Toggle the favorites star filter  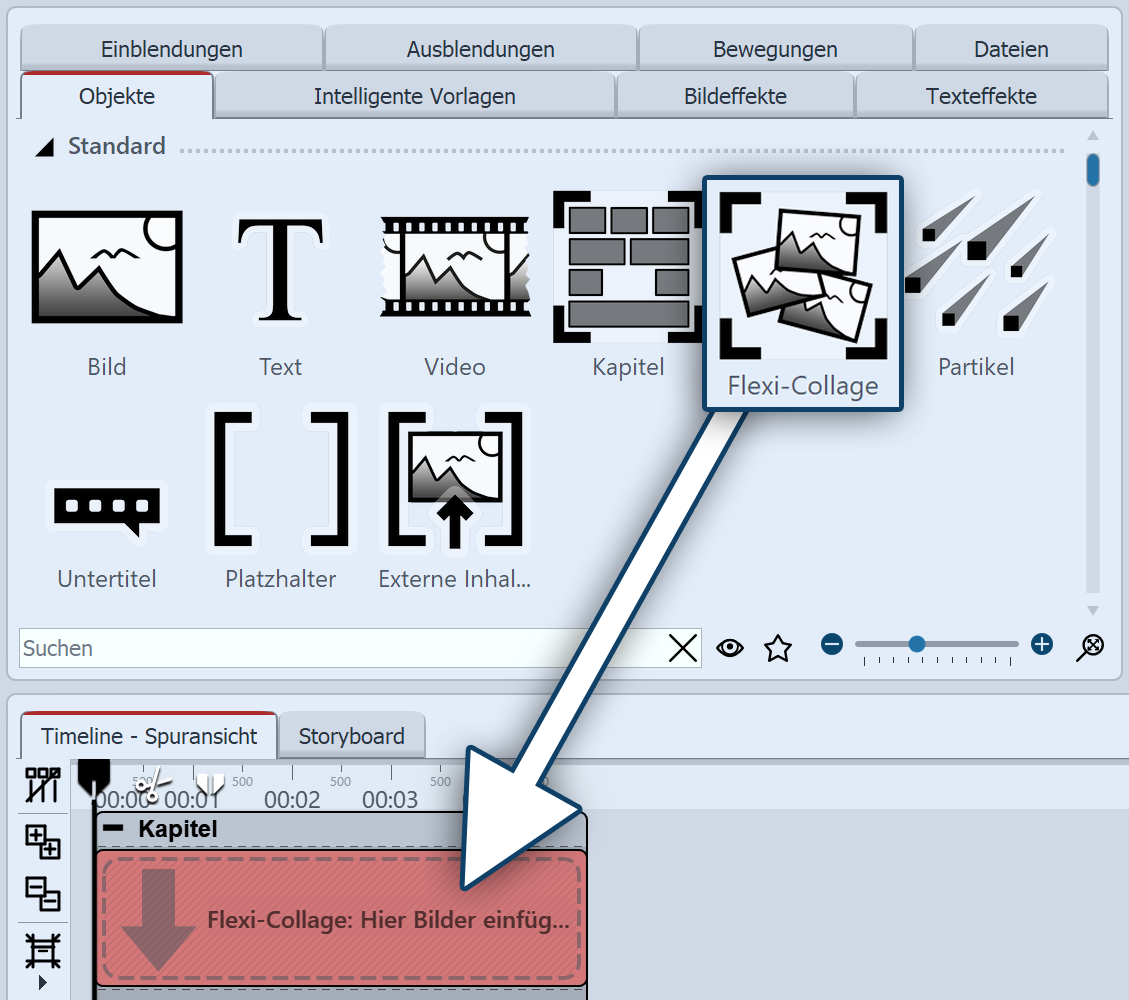pos(778,648)
